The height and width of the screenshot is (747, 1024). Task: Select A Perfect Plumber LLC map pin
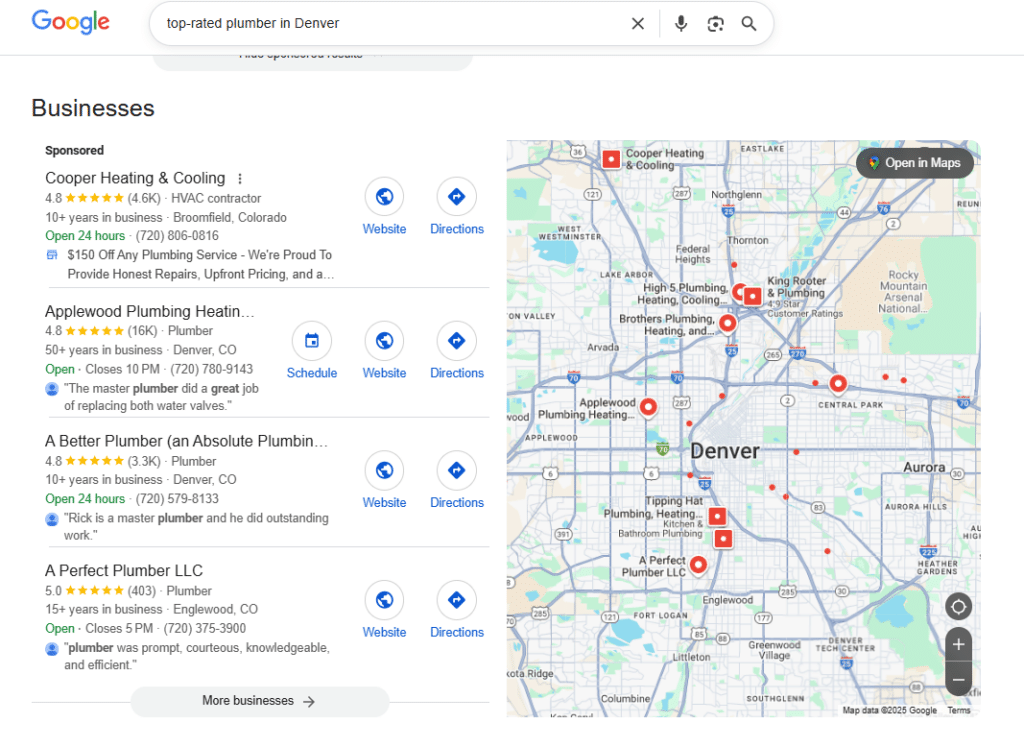pyautogui.click(x=698, y=564)
